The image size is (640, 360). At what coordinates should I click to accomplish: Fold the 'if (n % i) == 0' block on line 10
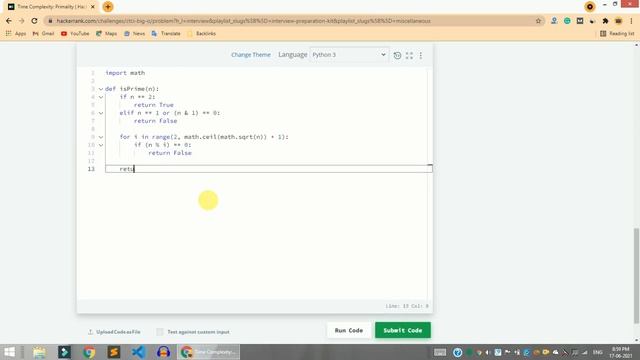[x=101, y=145]
